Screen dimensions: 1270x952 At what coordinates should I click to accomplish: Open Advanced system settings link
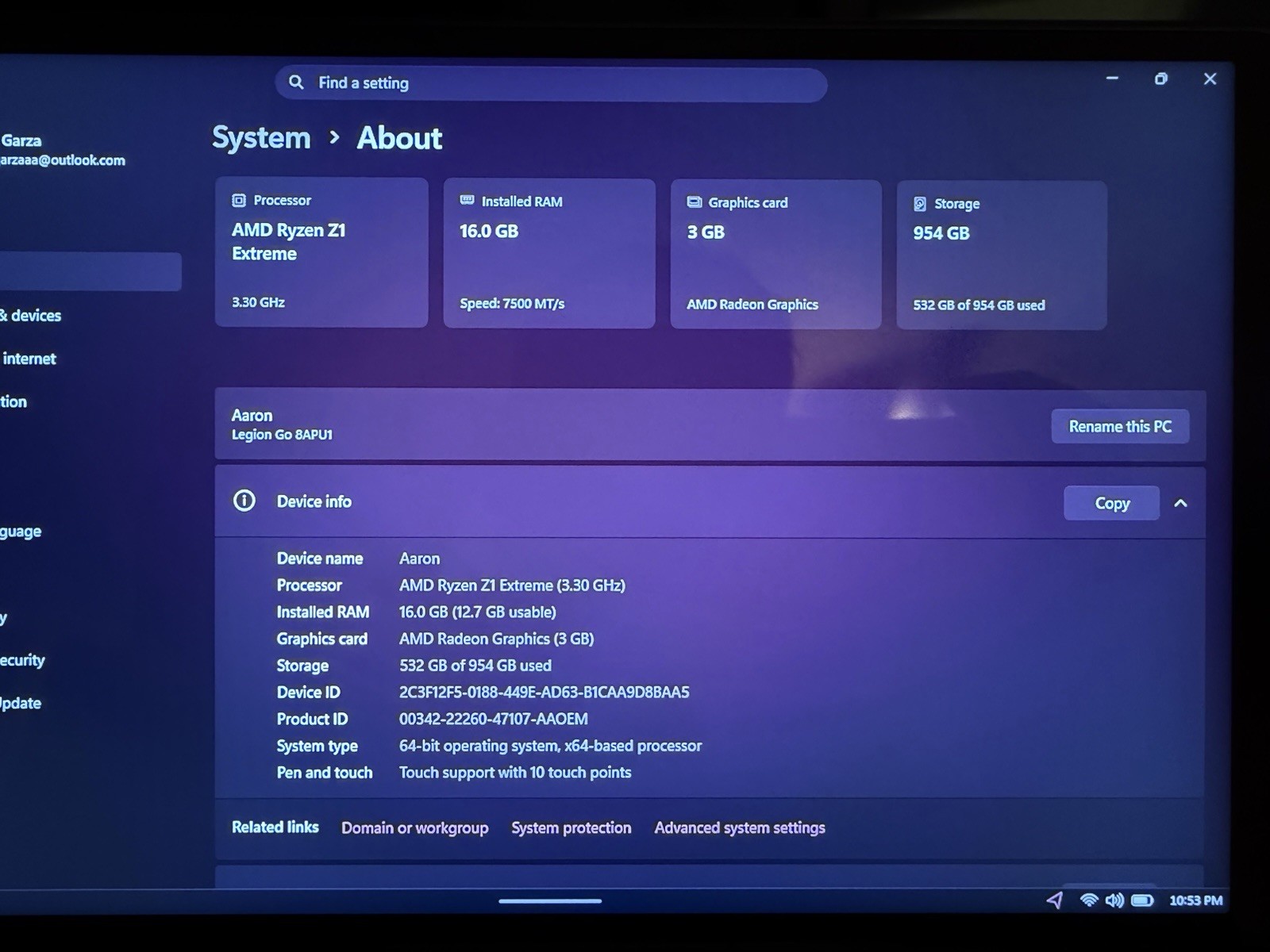[740, 827]
